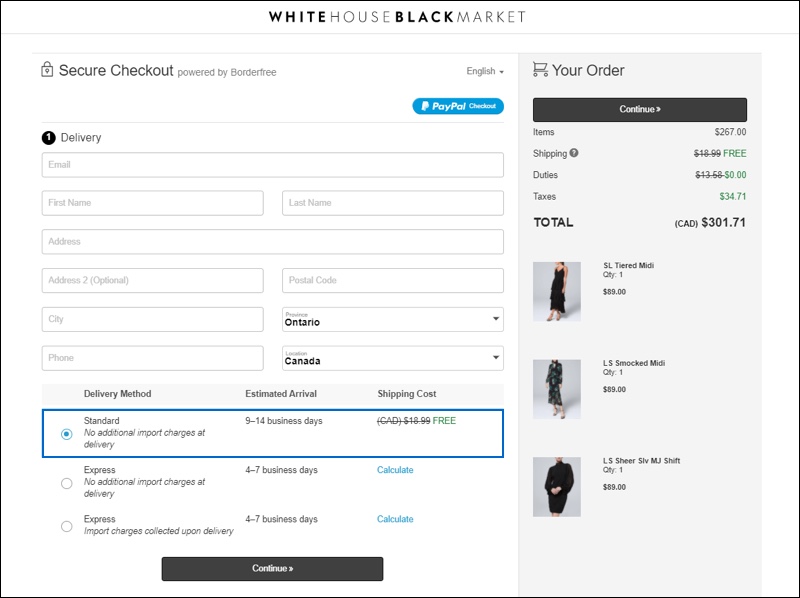This screenshot has width=800, height=598.
Task: Click Continue button below delivery methods
Action: tap(272, 568)
